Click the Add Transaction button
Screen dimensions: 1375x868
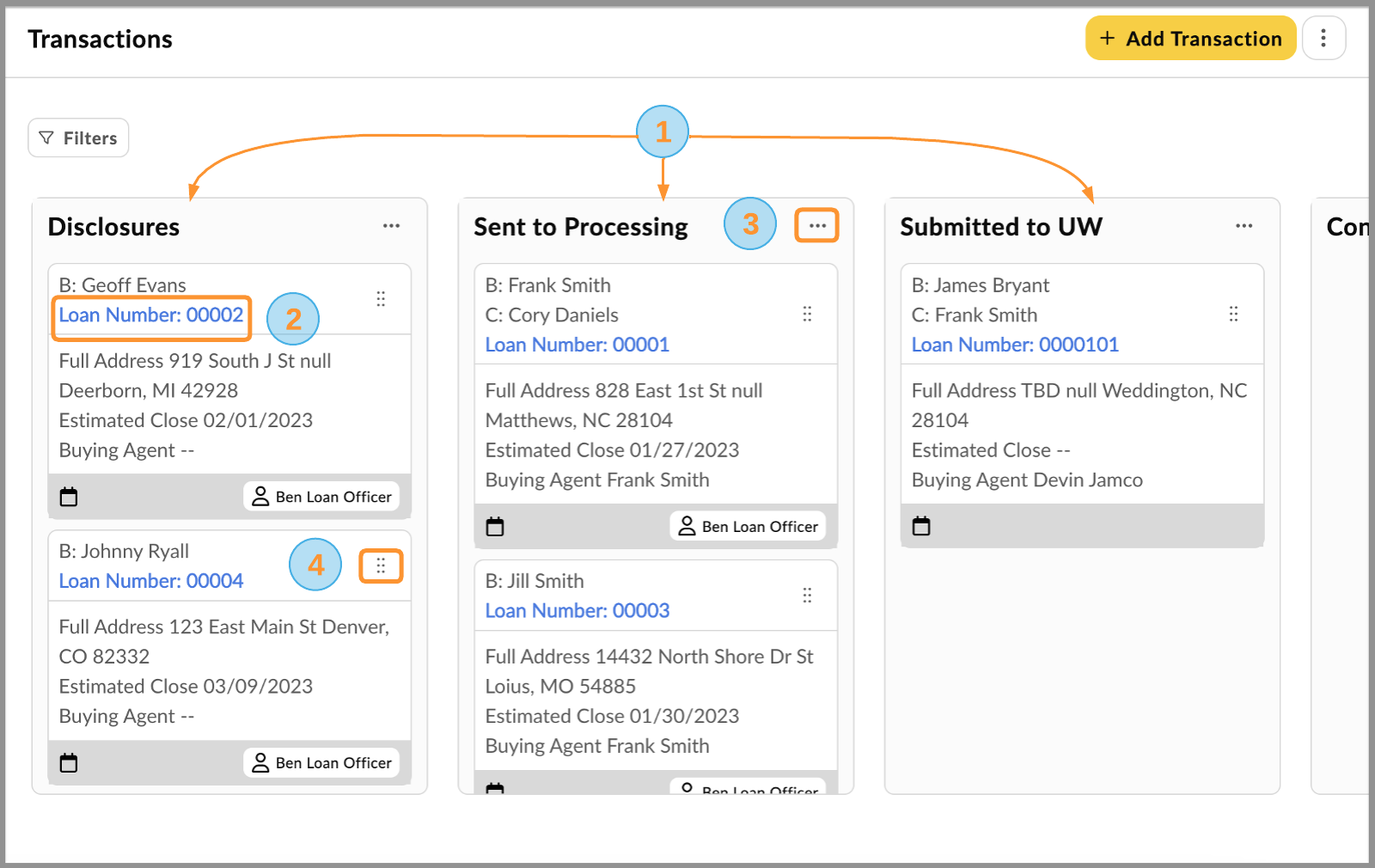[1190, 37]
